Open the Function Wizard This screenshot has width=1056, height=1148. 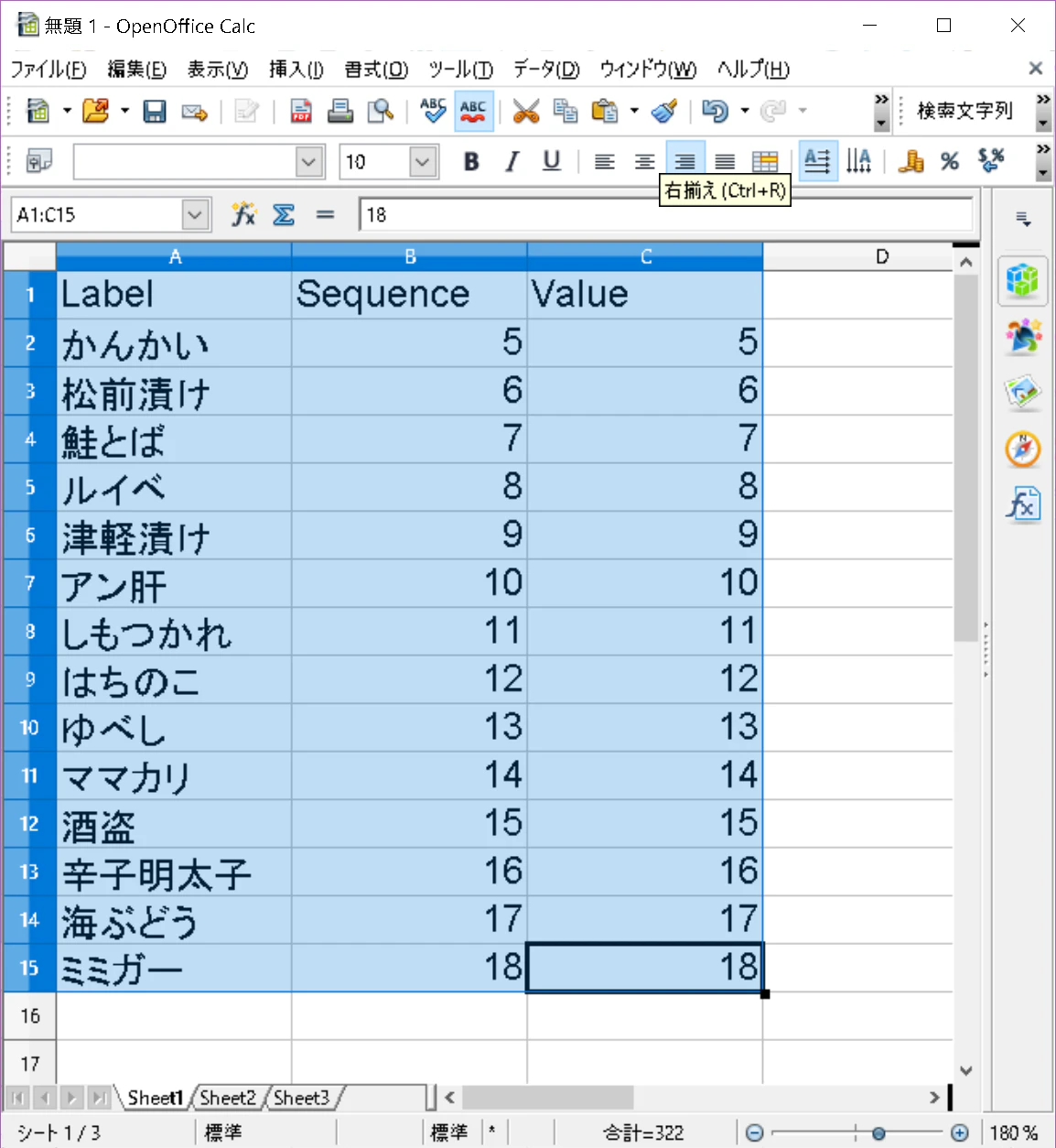click(243, 215)
